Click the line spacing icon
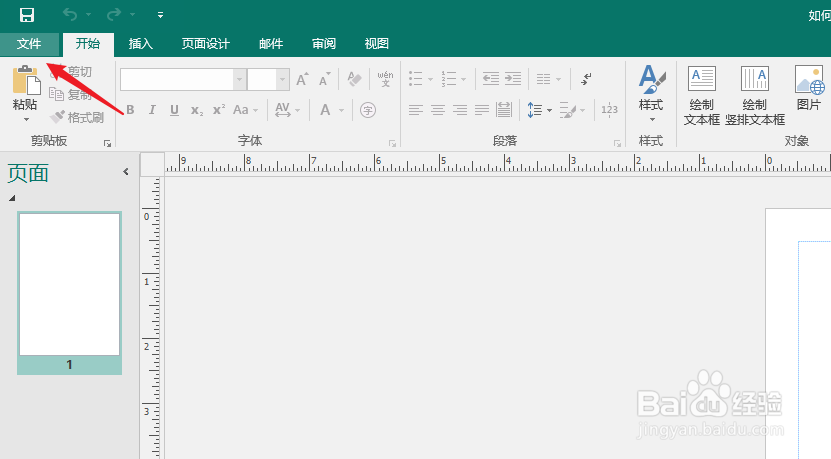Image resolution: width=831 pixels, height=459 pixels. [x=535, y=110]
